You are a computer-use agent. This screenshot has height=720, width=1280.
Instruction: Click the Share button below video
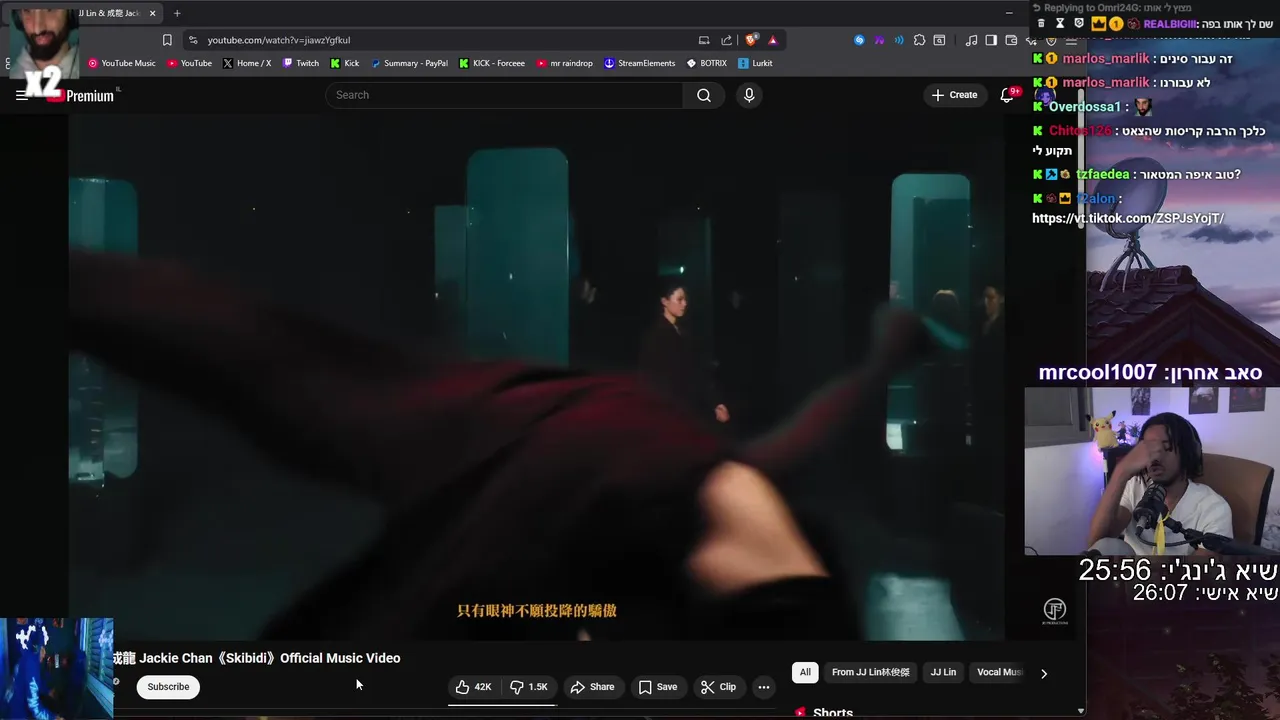click(592, 687)
